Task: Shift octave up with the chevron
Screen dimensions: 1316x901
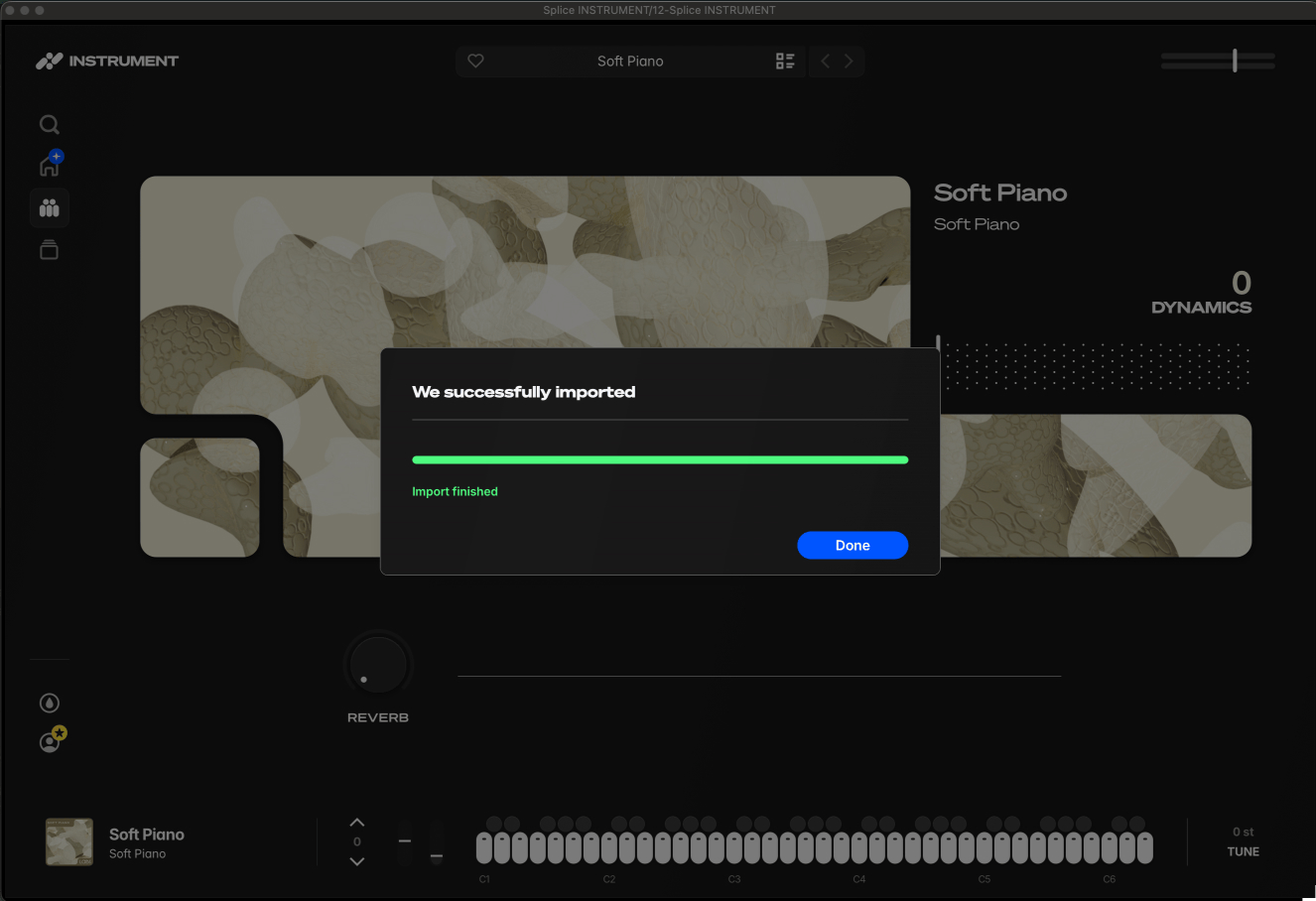Action: click(357, 823)
